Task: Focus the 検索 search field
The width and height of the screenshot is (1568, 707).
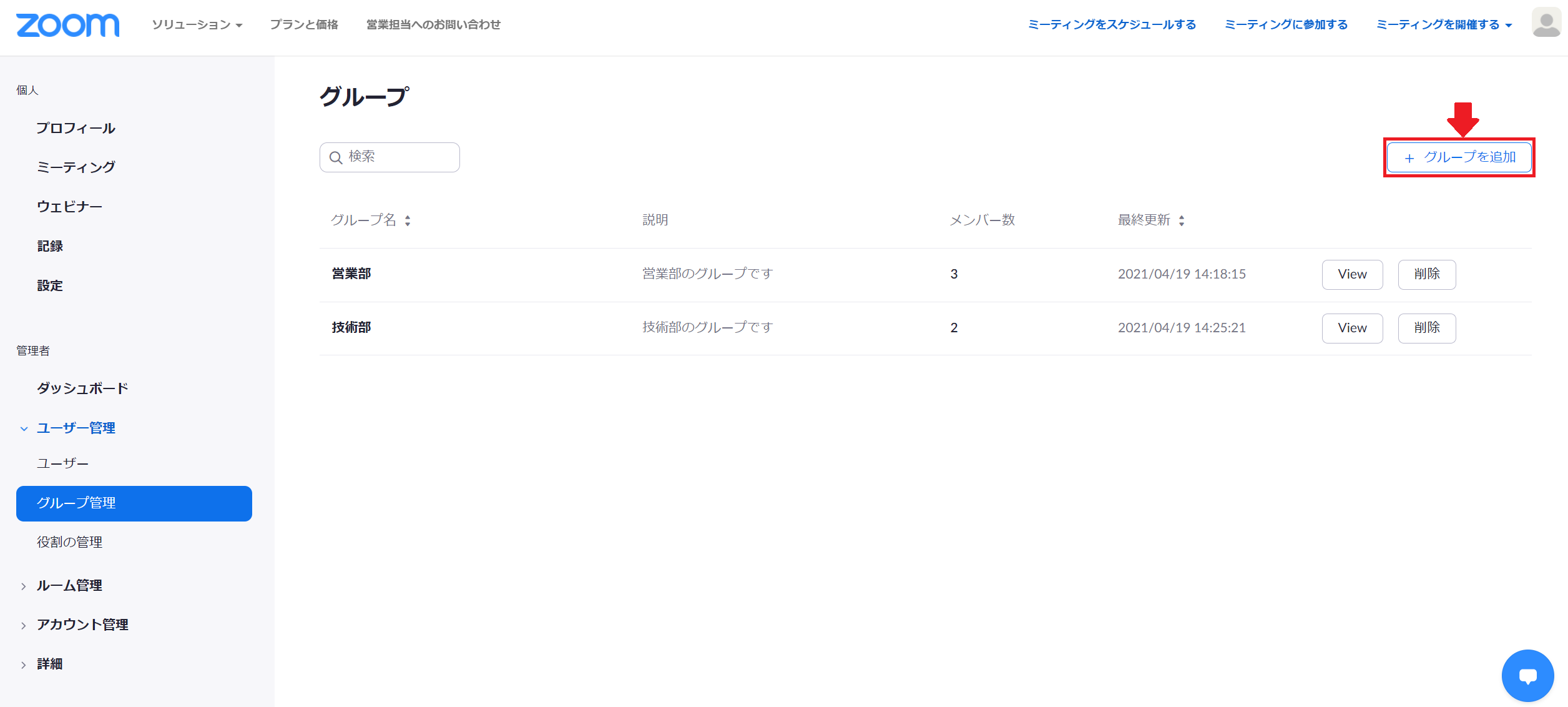Action: [390, 157]
